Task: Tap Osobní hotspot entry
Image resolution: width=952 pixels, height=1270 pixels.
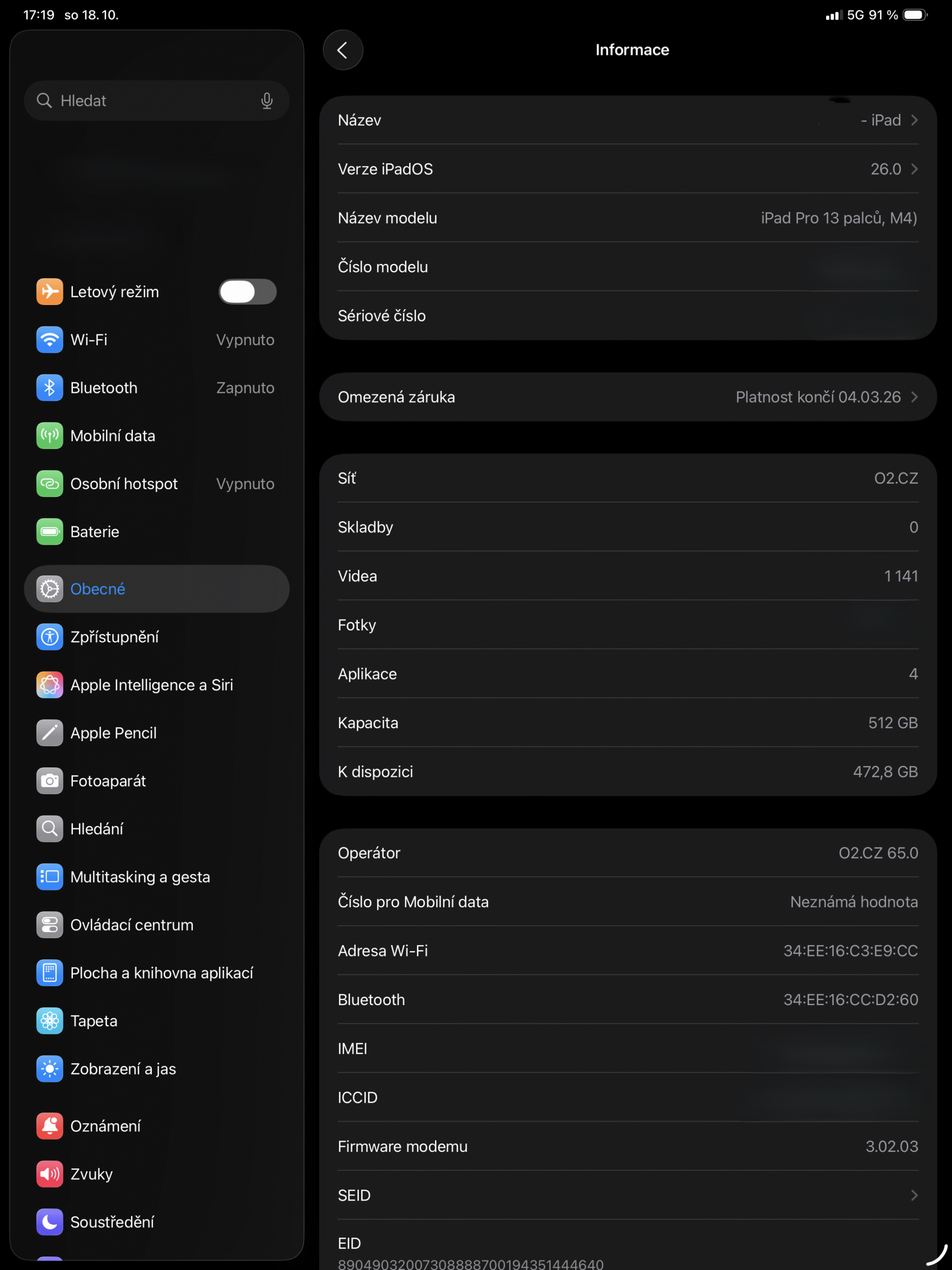Action: [x=124, y=484]
